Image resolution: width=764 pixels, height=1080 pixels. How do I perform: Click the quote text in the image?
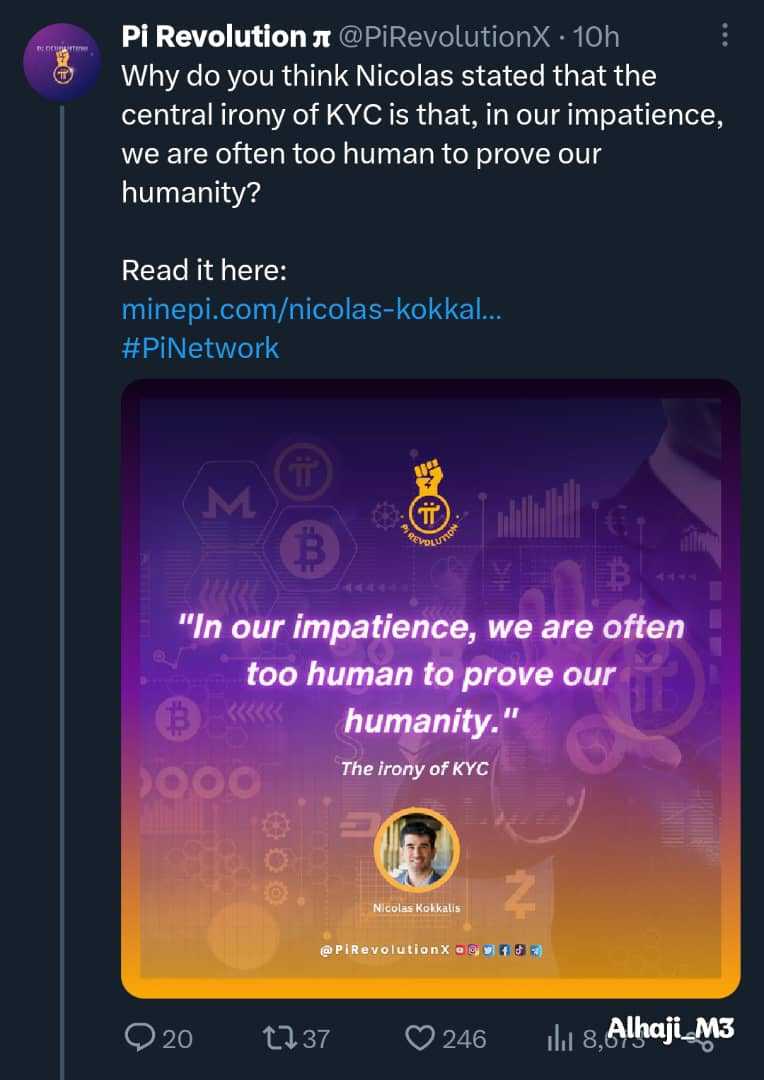[x=430, y=673]
